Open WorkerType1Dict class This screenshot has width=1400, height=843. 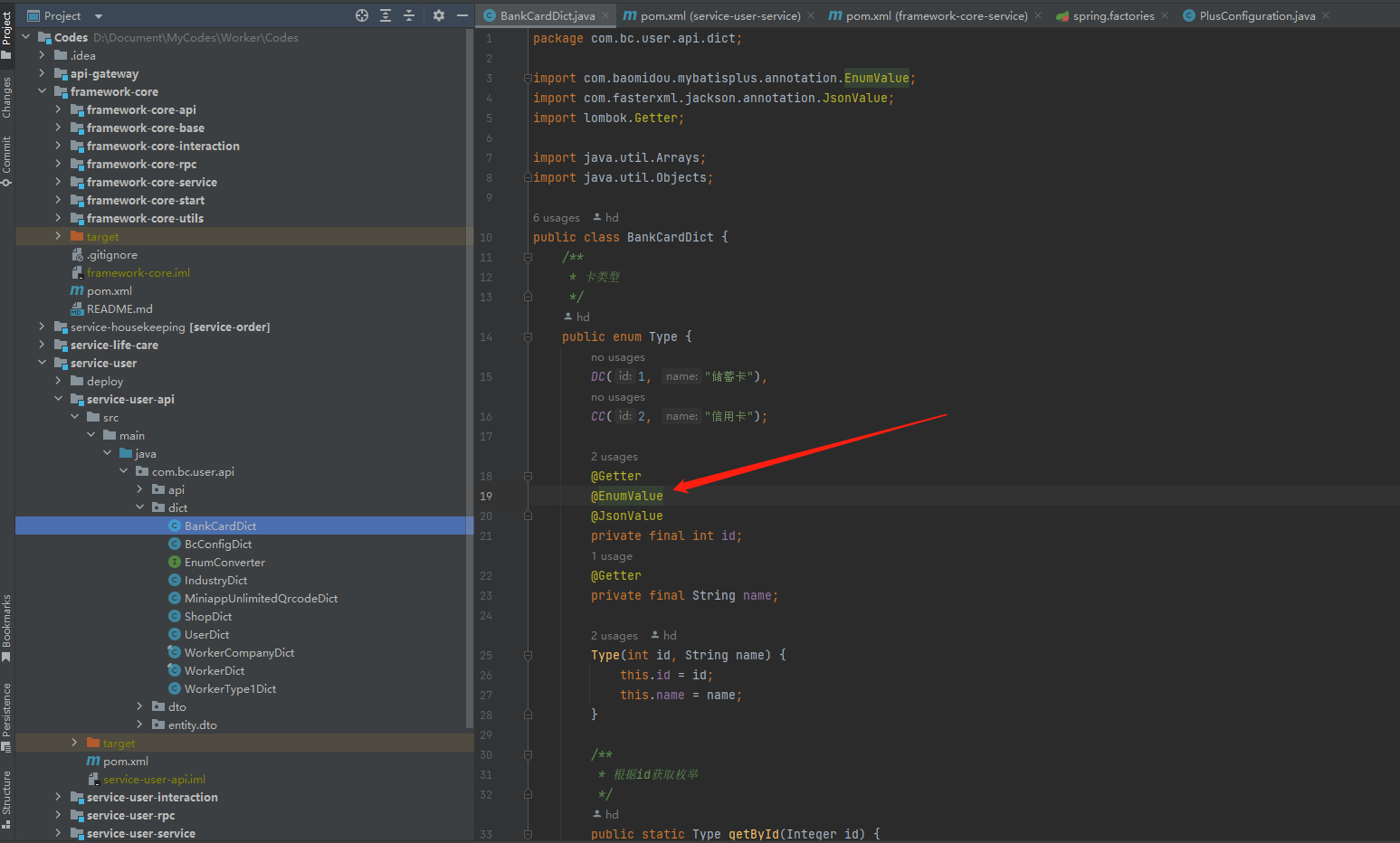pos(230,688)
